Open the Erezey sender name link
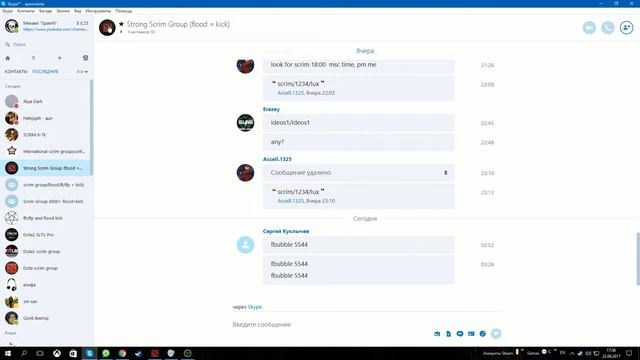The width and height of the screenshot is (640, 360). click(x=271, y=109)
